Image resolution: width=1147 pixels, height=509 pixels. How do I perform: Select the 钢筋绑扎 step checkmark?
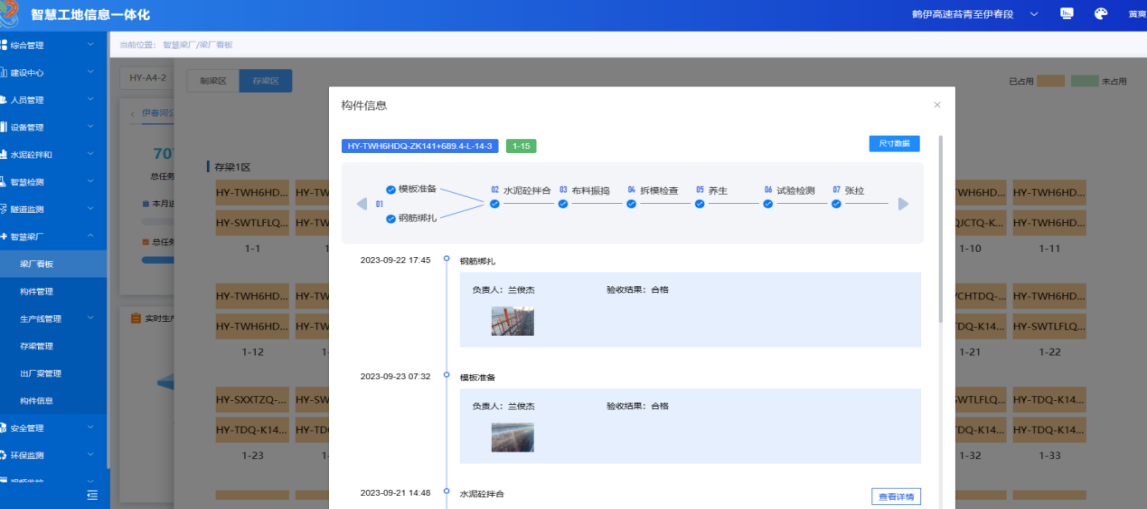point(391,218)
